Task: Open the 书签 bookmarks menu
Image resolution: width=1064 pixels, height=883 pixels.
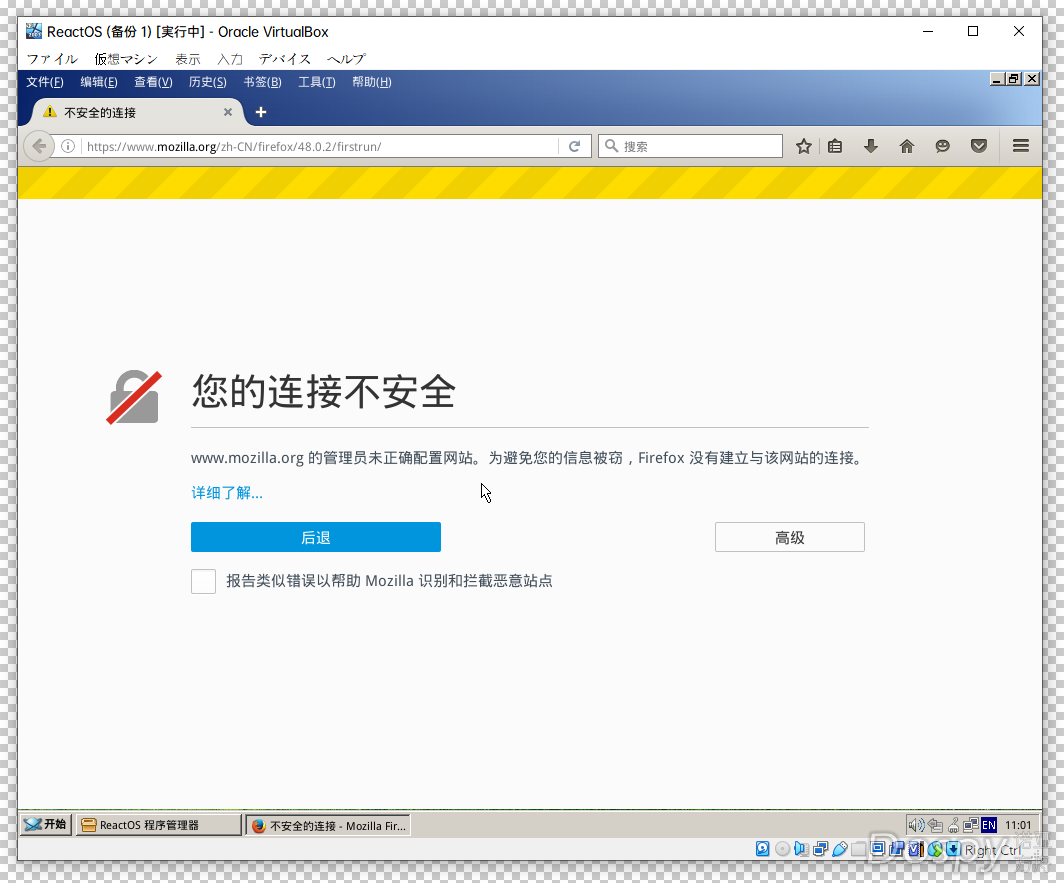Action: [x=262, y=82]
